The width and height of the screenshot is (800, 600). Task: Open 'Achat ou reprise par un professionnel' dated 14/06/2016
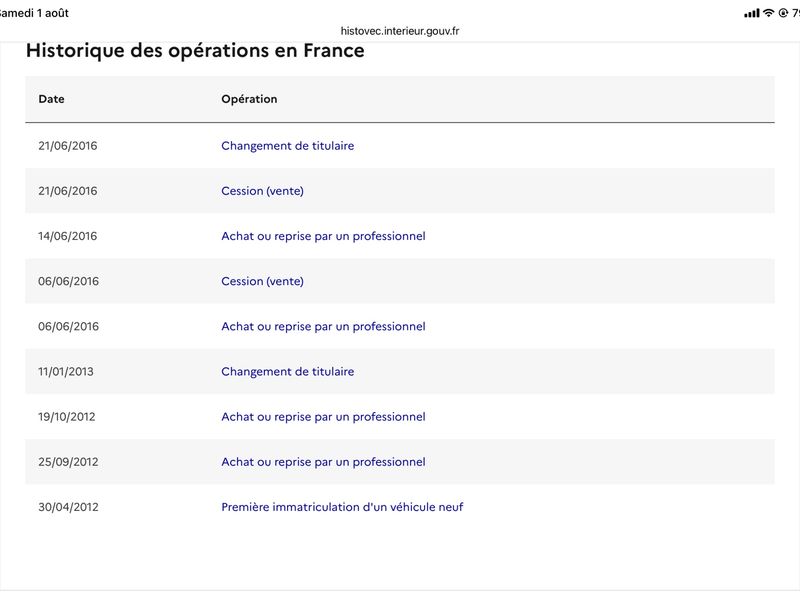point(323,236)
